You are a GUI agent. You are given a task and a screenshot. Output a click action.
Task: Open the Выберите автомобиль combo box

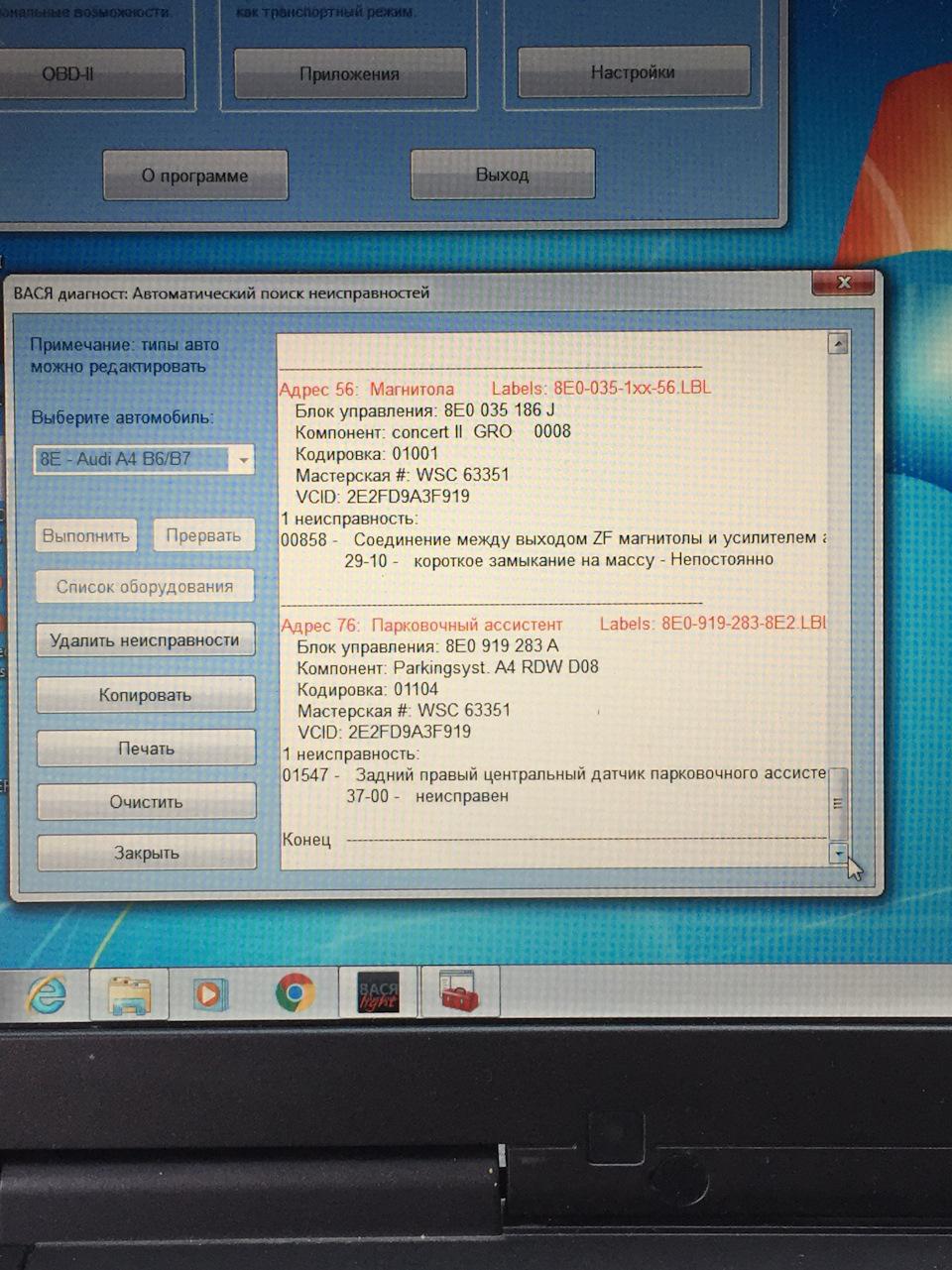point(144,459)
